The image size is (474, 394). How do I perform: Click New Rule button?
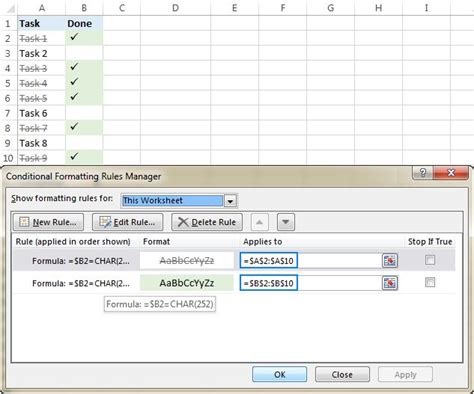point(48,222)
